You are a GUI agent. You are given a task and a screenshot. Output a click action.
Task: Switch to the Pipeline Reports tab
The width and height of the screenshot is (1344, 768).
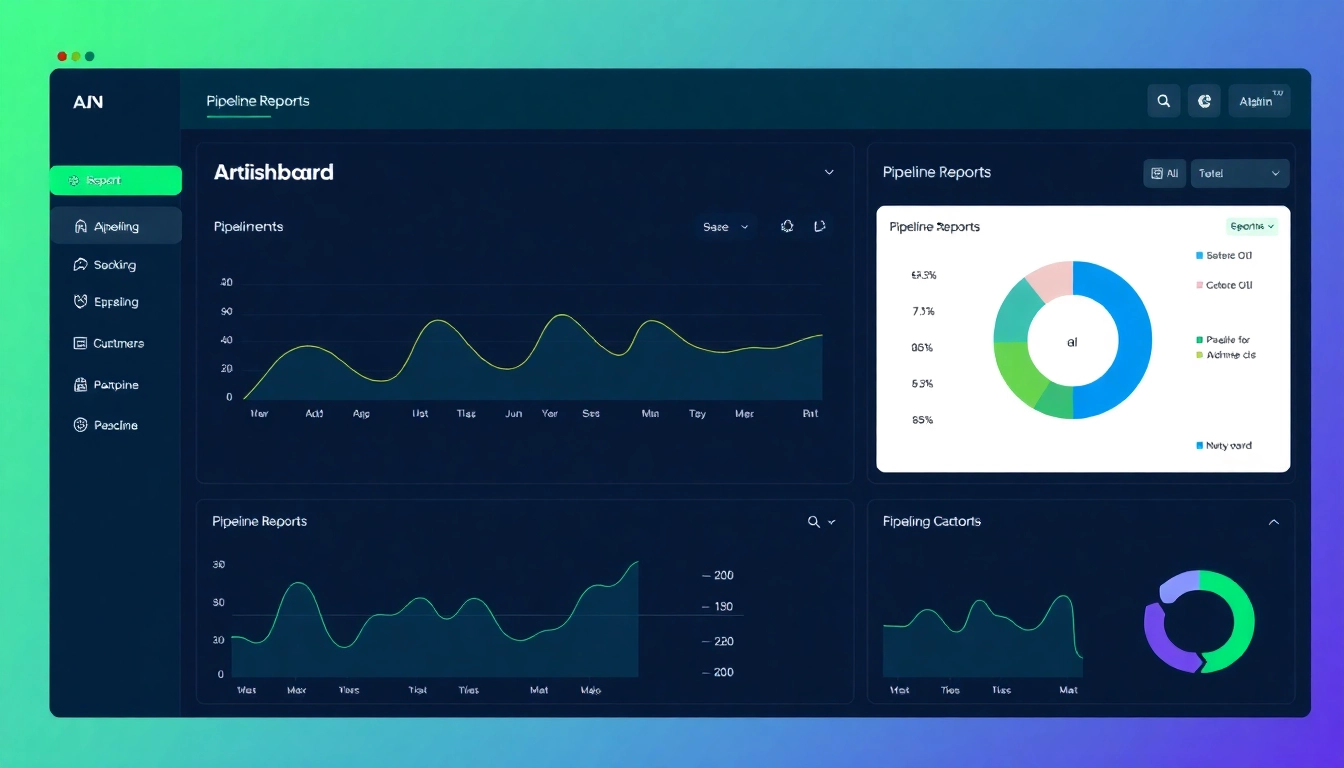pyautogui.click(x=257, y=101)
